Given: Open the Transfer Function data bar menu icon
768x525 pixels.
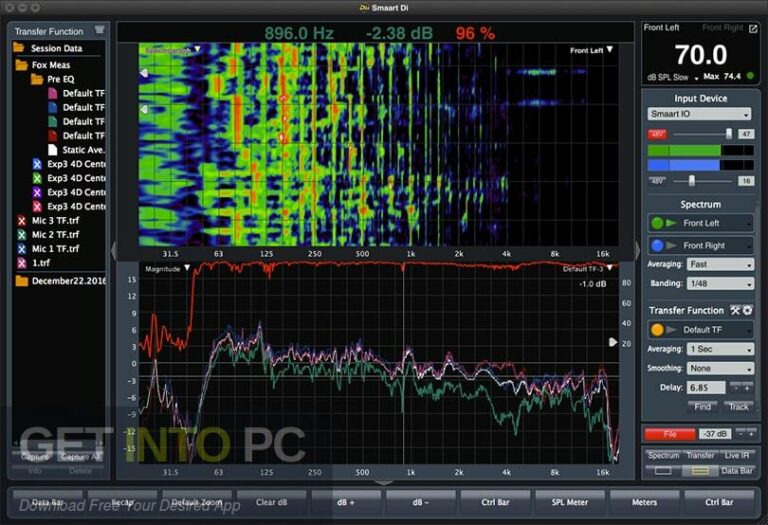Looking at the screenshot, I should pos(99,30).
